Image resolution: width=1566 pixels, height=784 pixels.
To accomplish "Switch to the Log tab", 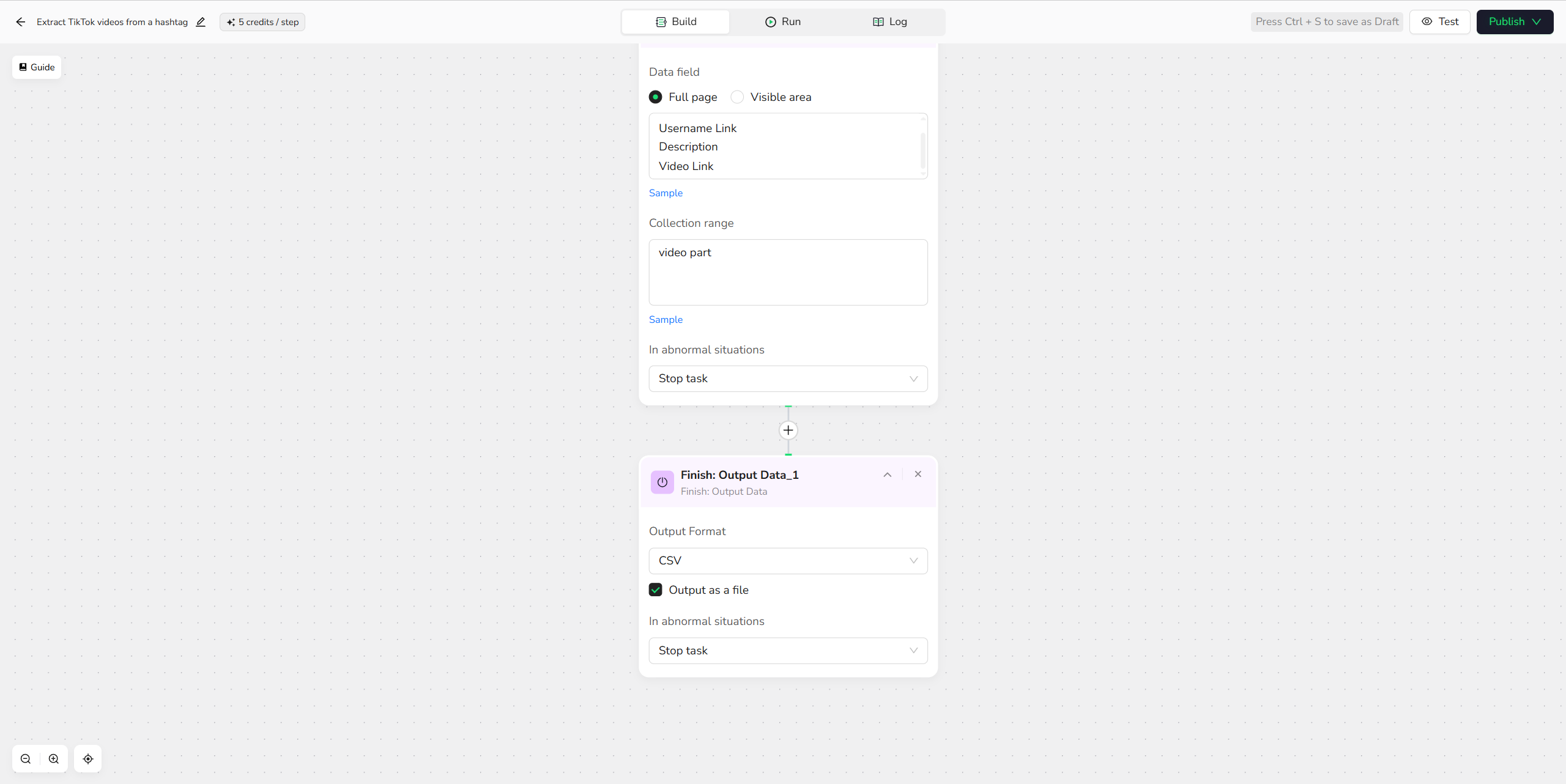I will tap(889, 22).
